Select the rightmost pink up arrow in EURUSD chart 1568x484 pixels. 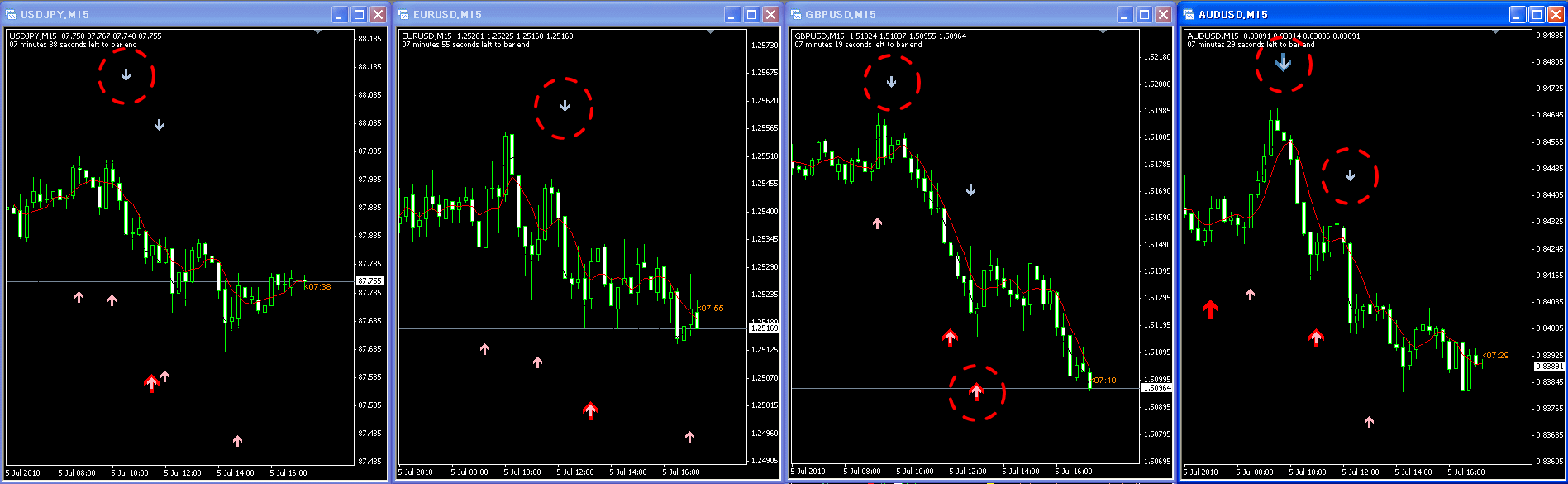690,436
